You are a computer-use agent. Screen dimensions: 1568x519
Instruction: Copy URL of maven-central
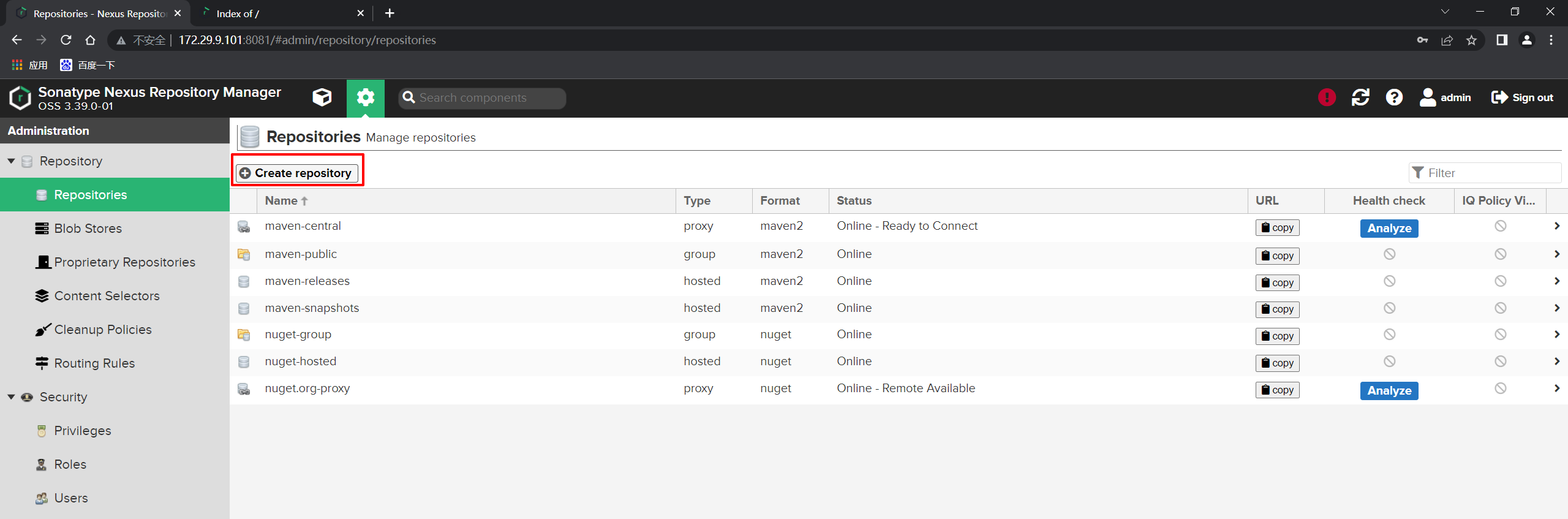[x=1277, y=228]
